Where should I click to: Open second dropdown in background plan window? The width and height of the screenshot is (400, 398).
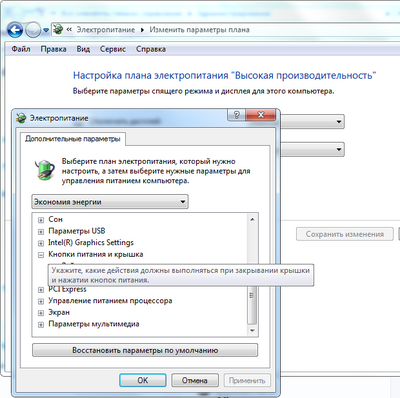point(313,149)
